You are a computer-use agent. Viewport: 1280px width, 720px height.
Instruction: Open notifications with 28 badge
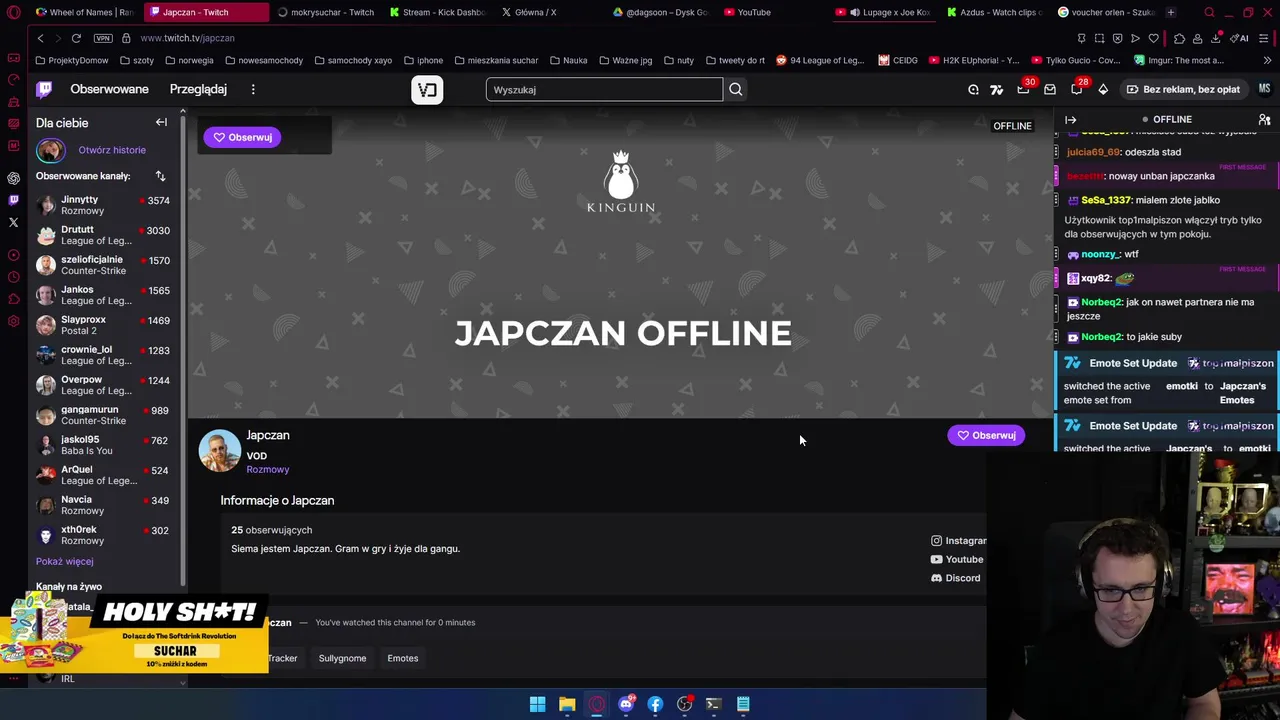[x=1077, y=89]
